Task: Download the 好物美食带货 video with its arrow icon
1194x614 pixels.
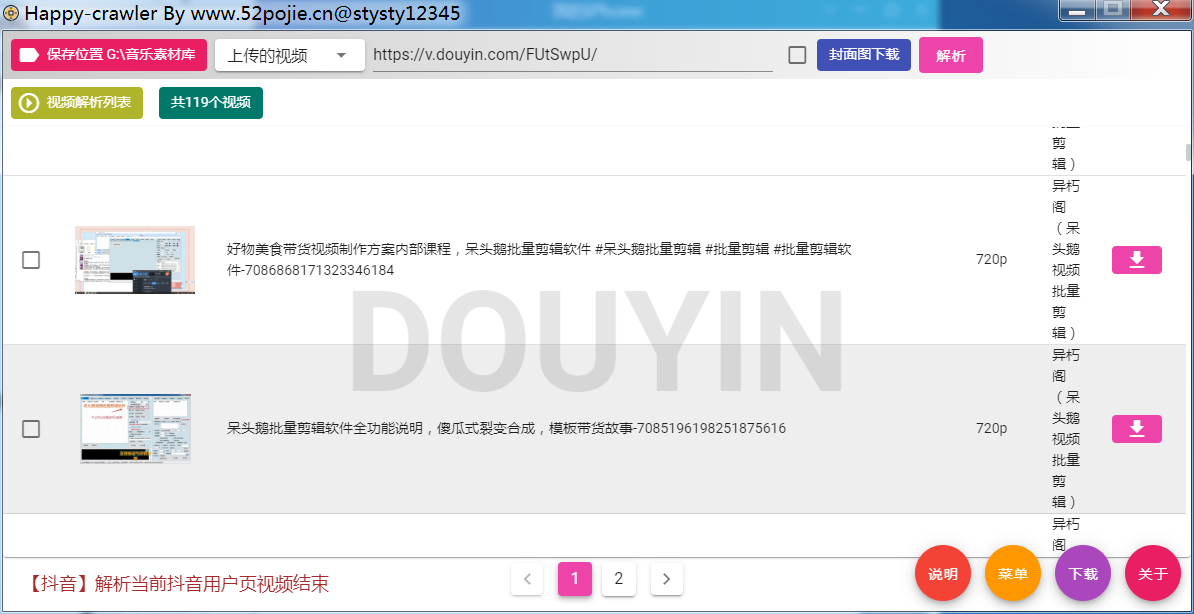Action: pyautogui.click(x=1137, y=260)
